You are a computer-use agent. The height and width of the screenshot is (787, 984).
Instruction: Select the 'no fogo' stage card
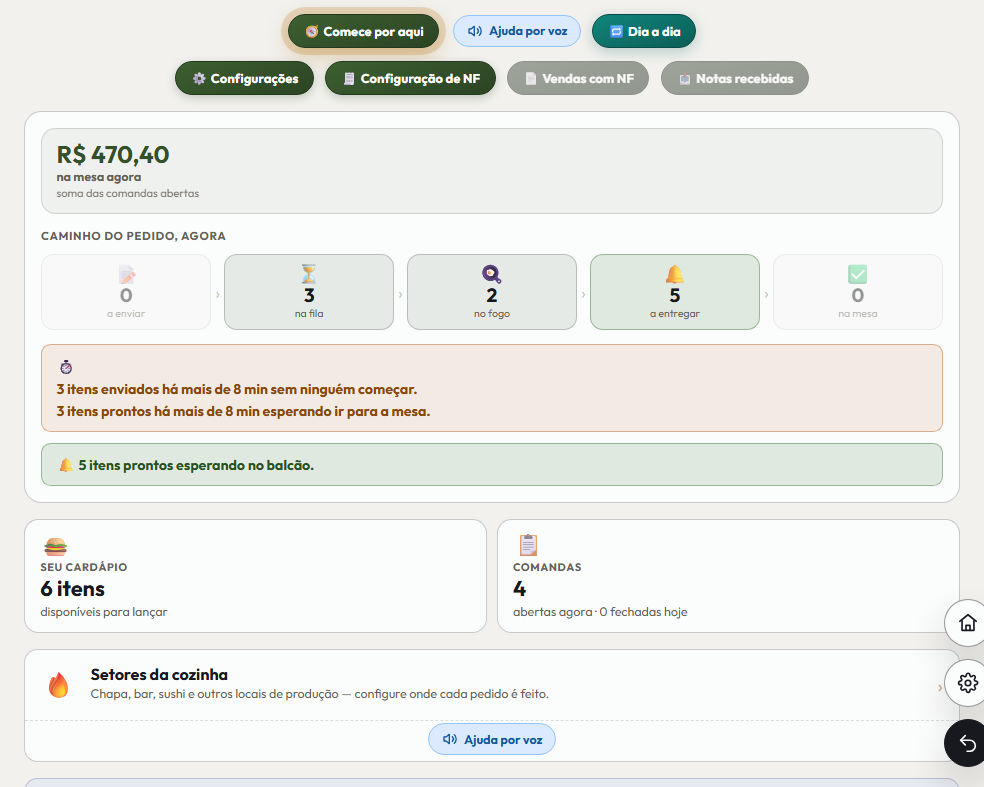coord(492,292)
